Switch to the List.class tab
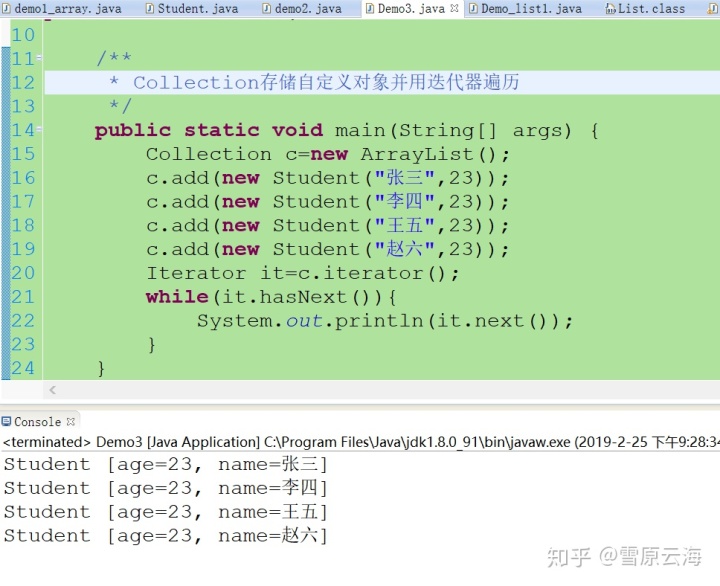 click(646, 9)
